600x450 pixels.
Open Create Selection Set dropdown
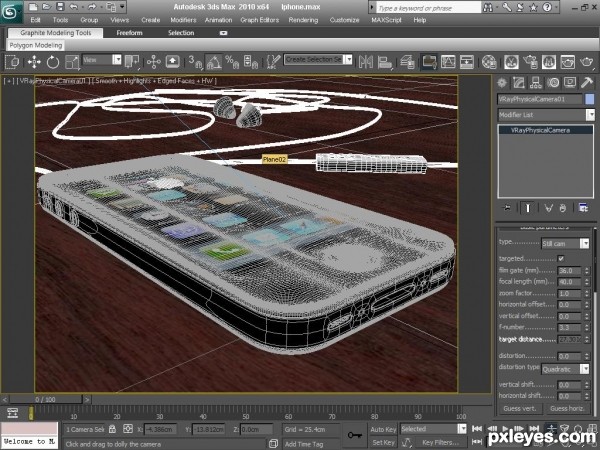(318, 59)
